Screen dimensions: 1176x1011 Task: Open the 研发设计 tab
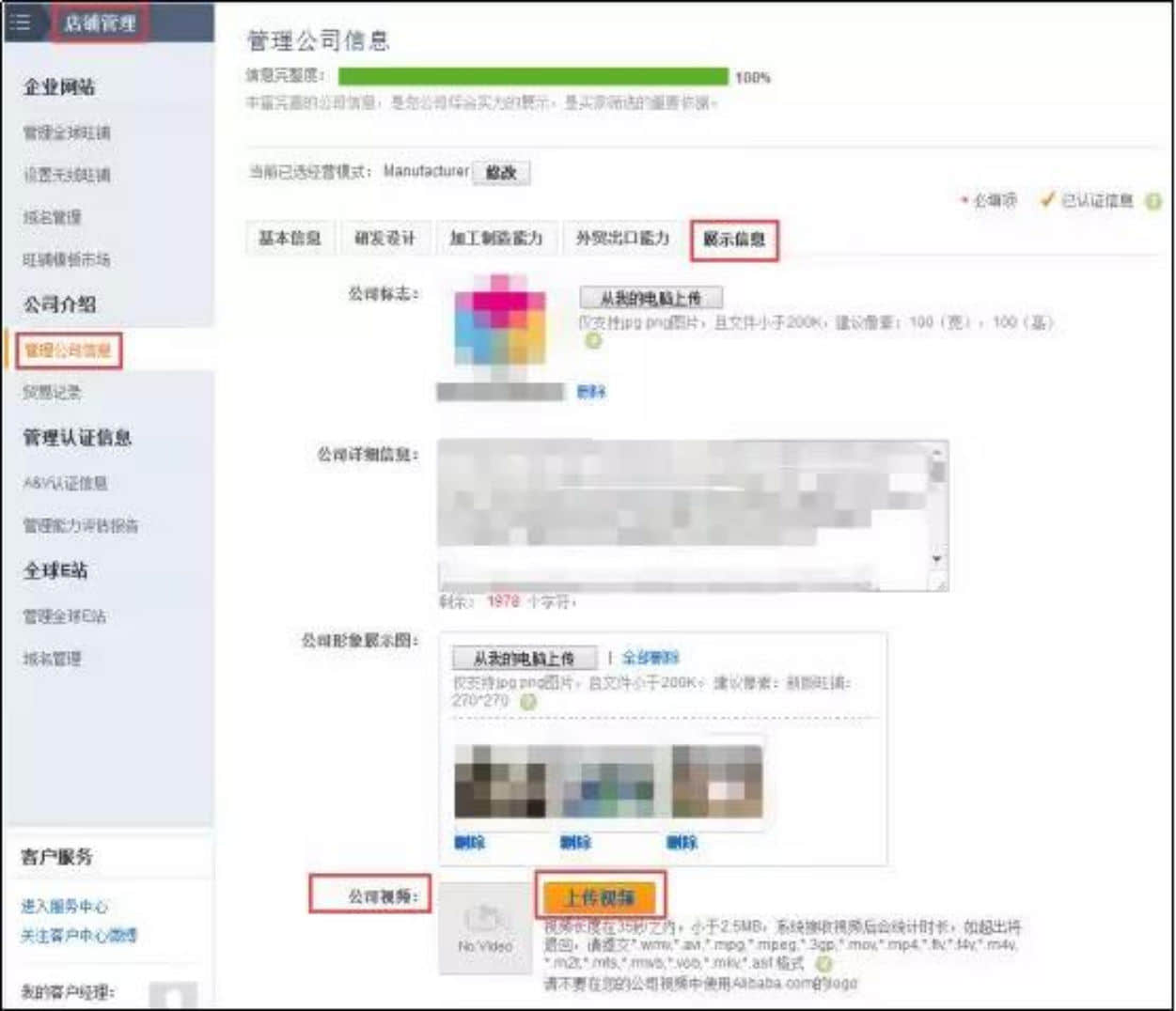click(x=384, y=239)
